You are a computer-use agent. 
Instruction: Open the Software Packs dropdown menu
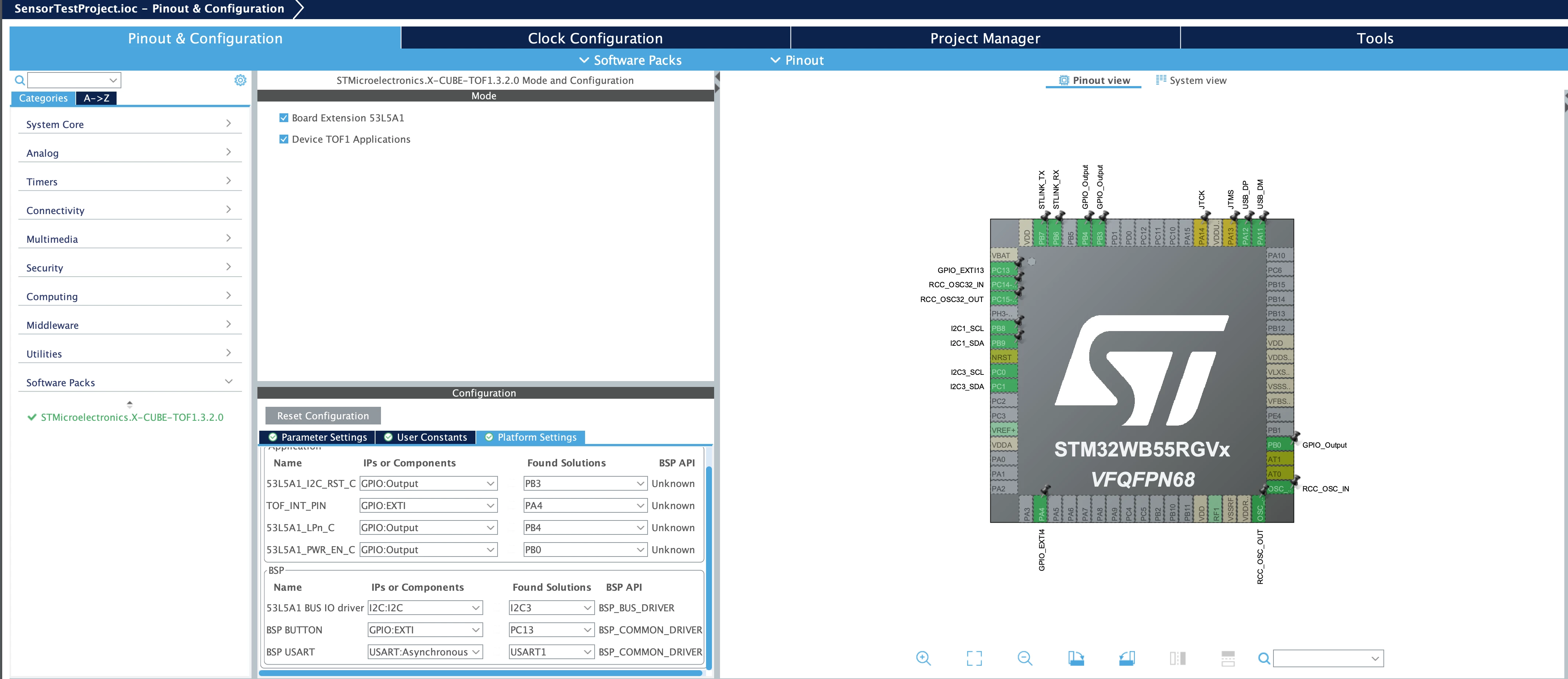coord(630,60)
